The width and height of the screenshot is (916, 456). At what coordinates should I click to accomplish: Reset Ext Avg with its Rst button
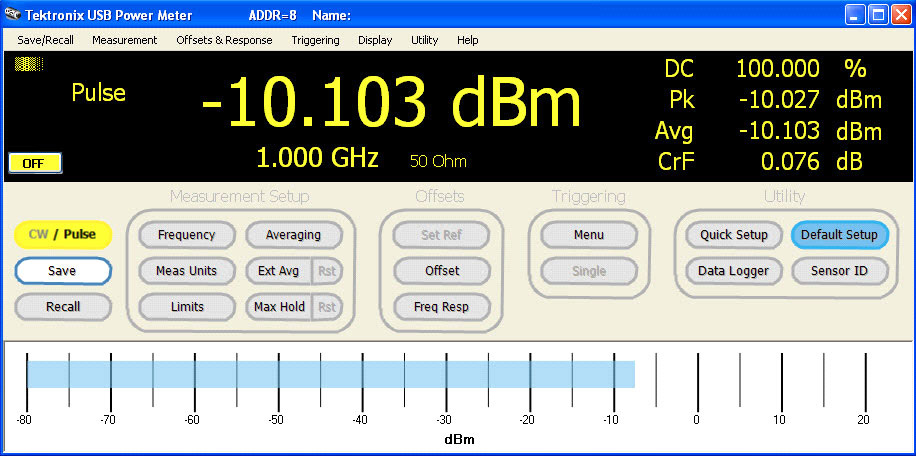(x=327, y=271)
